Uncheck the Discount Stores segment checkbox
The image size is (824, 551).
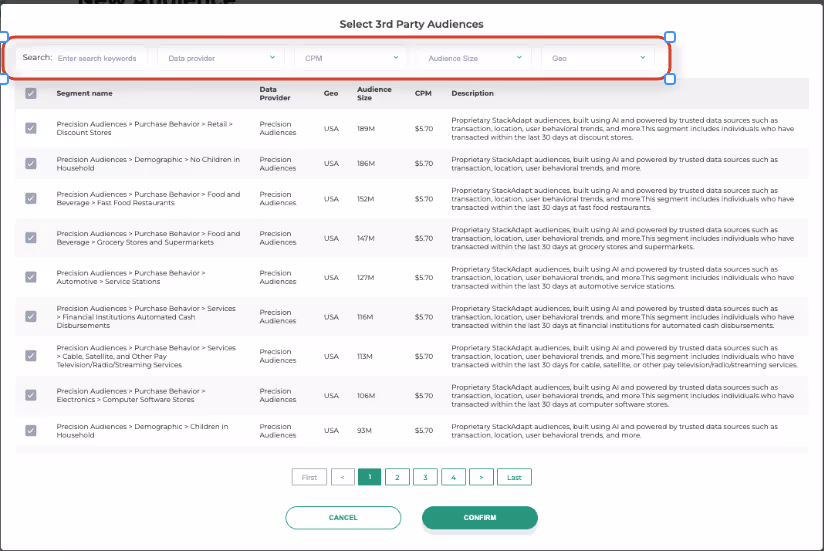[x=31, y=128]
